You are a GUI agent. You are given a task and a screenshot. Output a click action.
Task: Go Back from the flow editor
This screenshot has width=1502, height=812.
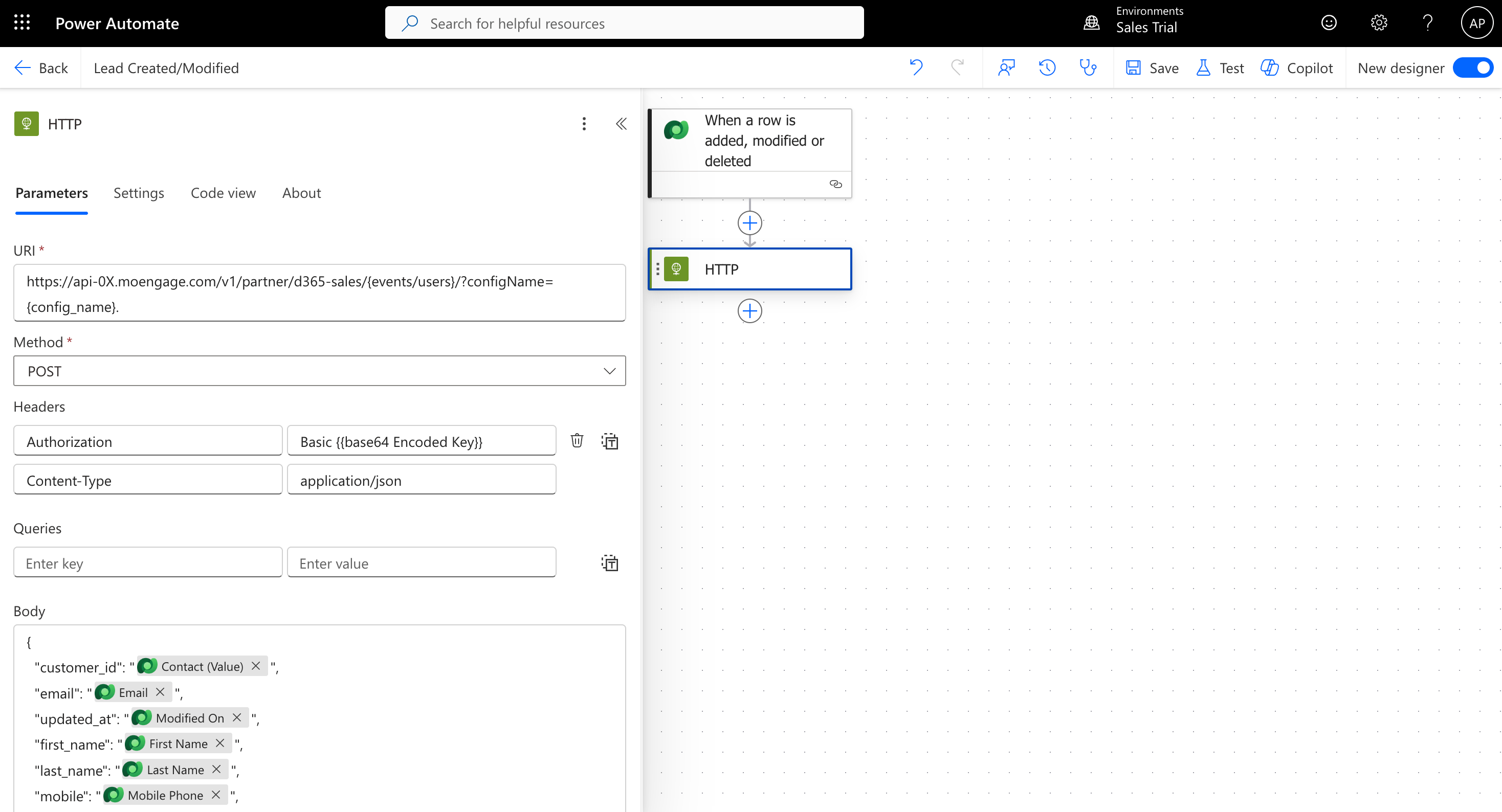pyautogui.click(x=41, y=67)
